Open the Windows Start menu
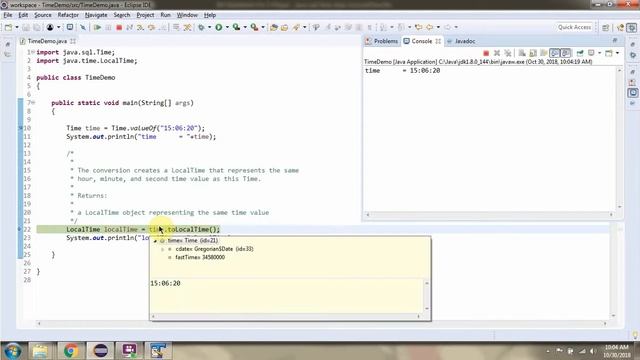Viewport: 640px width, 360px height. pyautogui.click(x=13, y=351)
